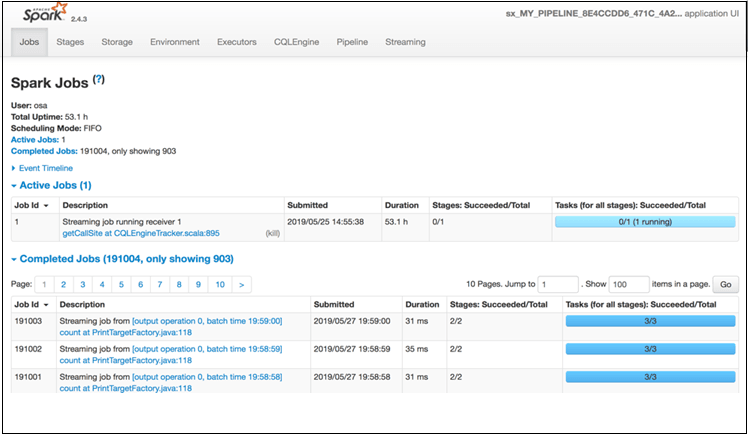Screen dimensions: 748x436
Task: Click the 0/1 (1 running) progress bar
Action: 645,222
